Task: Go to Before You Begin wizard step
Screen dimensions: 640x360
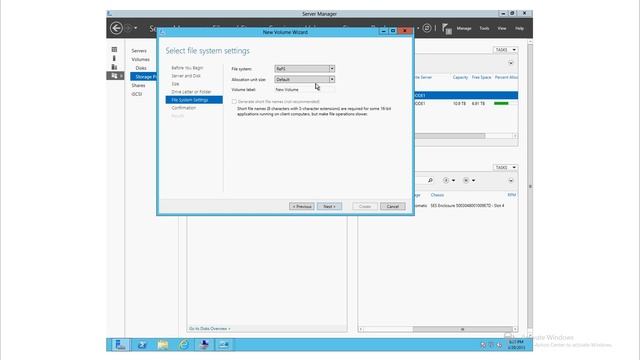Action: point(187,68)
